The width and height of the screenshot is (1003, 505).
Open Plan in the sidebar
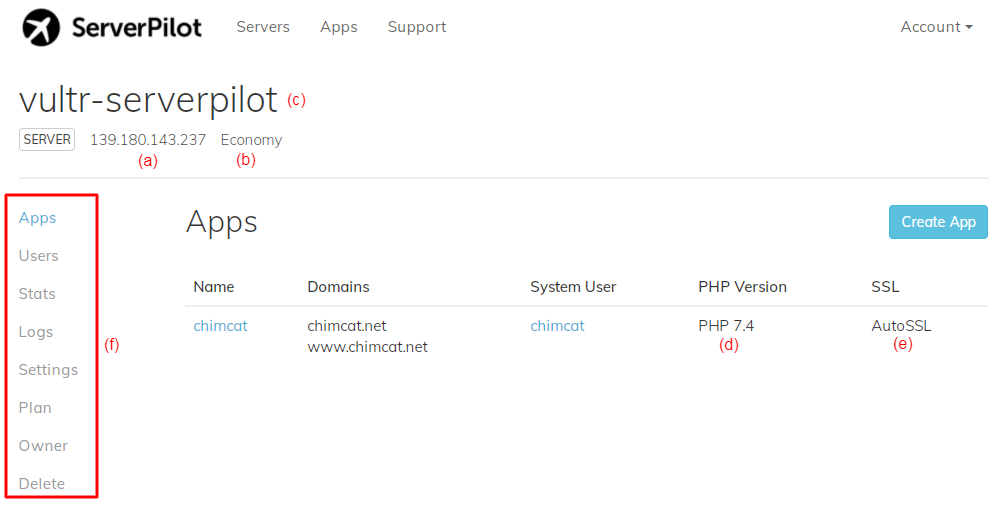(x=35, y=408)
